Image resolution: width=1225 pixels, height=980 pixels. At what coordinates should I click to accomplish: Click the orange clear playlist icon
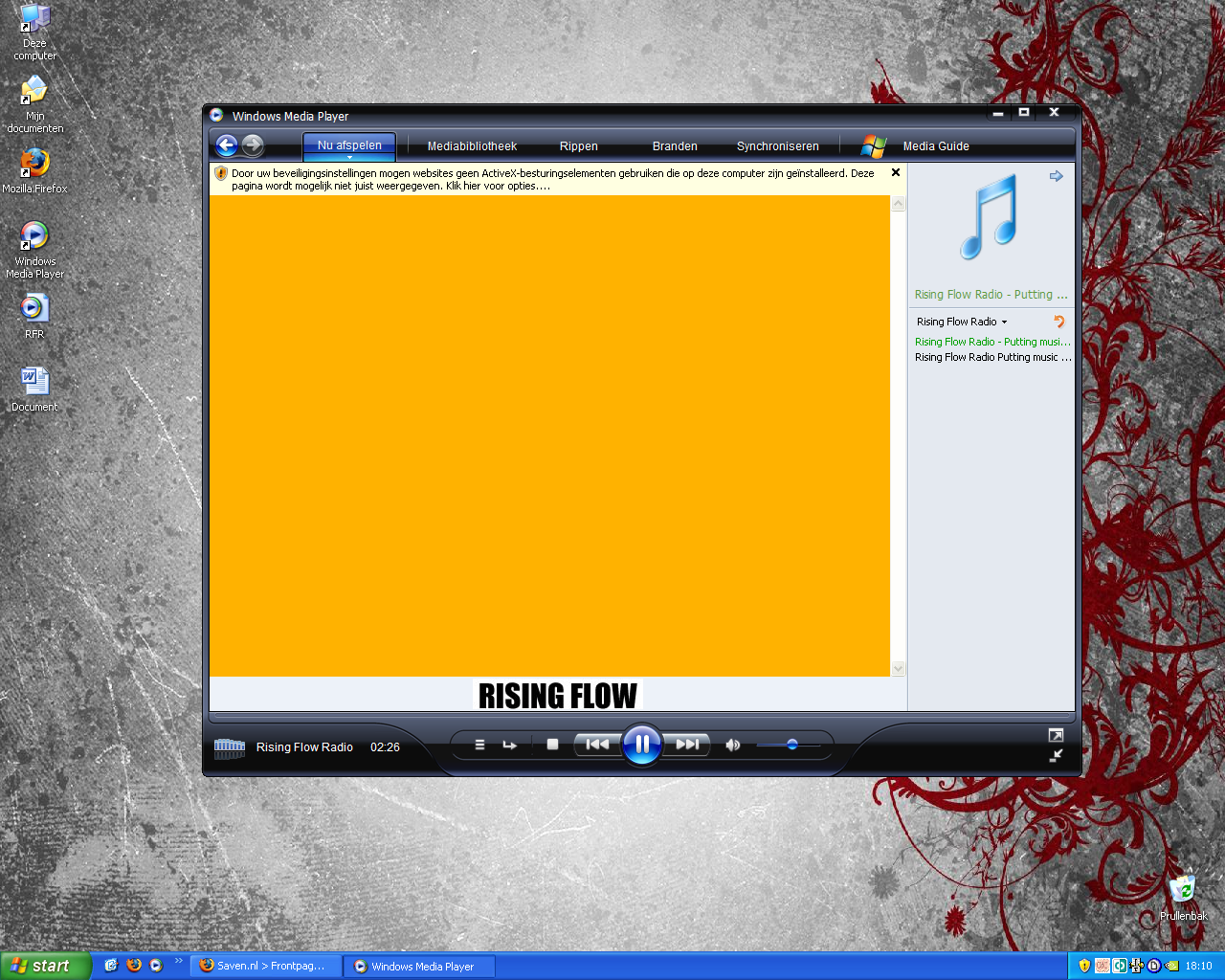coord(1058,322)
